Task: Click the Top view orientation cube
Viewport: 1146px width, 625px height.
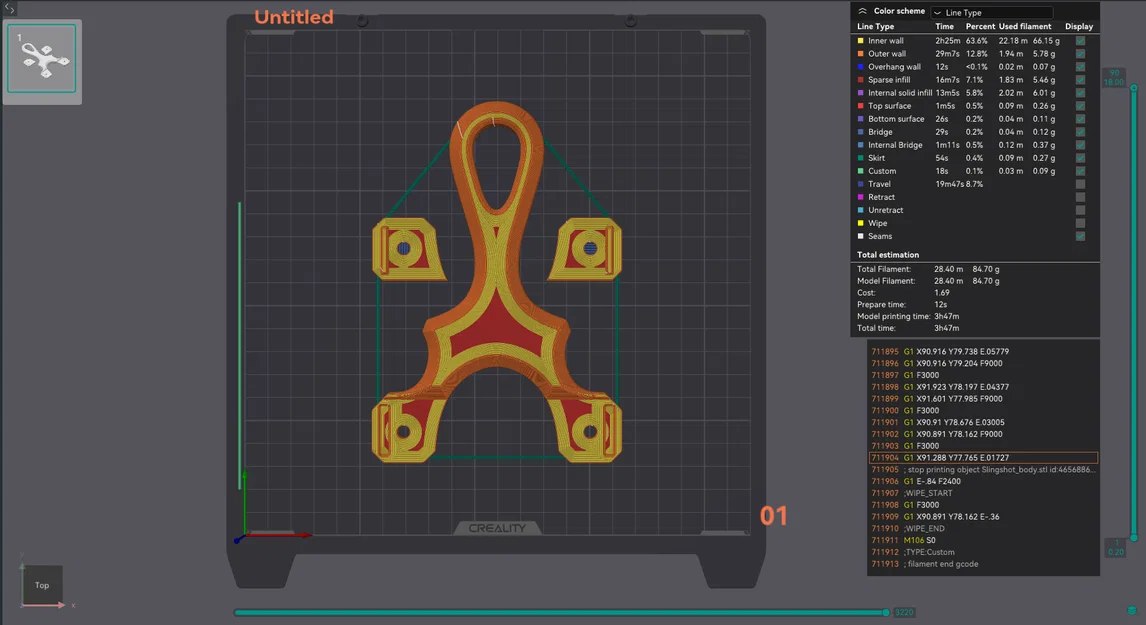Action: pos(42,585)
